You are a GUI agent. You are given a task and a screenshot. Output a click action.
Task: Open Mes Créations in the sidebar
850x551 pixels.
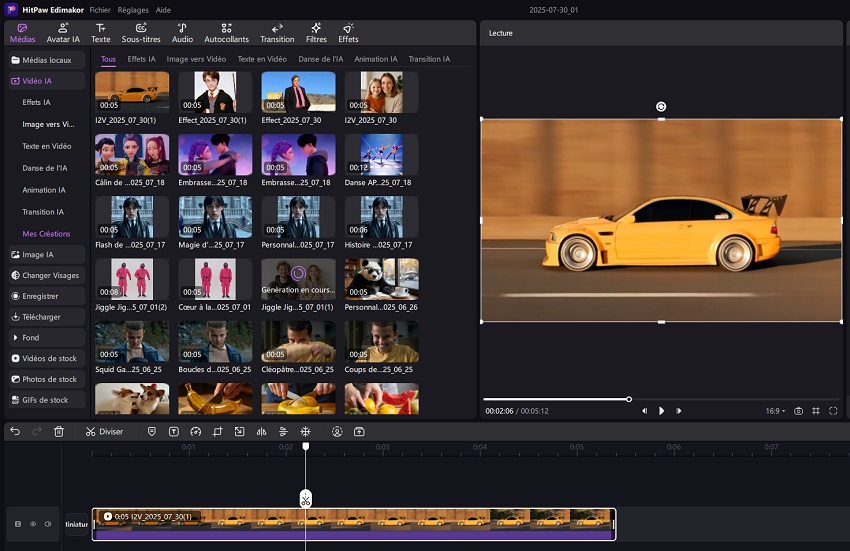click(x=46, y=233)
